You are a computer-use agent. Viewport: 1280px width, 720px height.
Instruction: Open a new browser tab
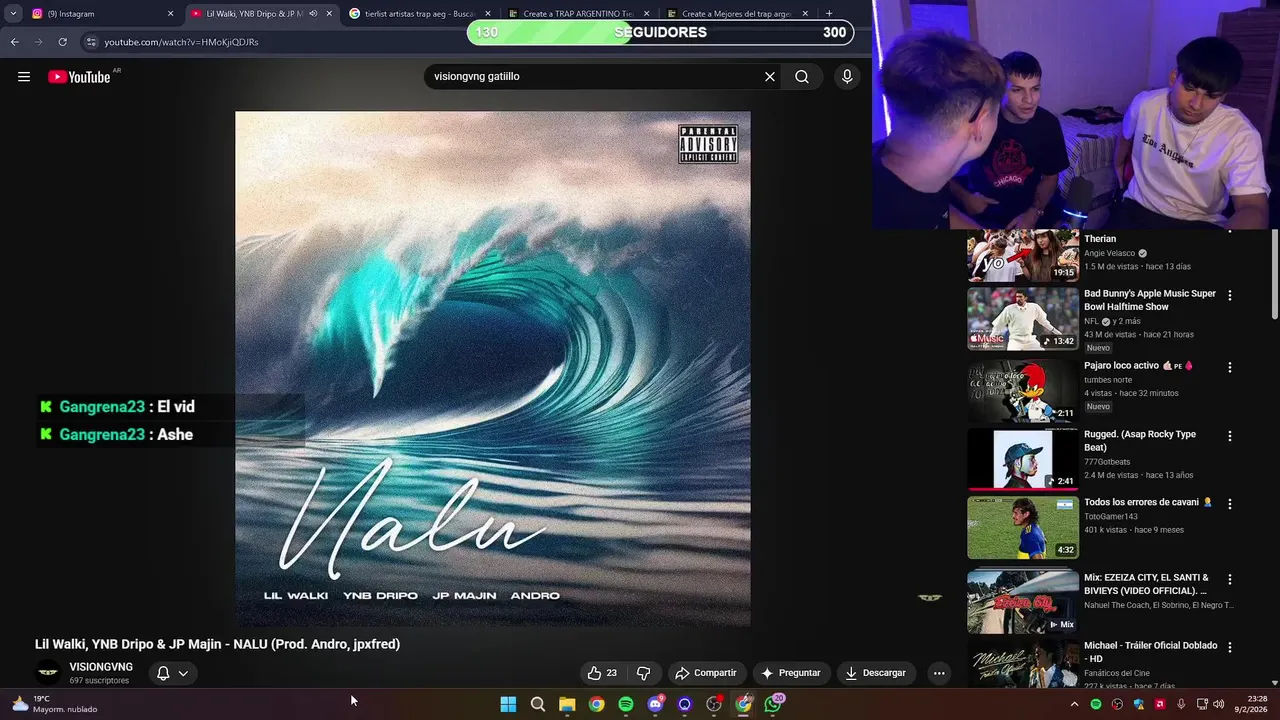coord(829,14)
